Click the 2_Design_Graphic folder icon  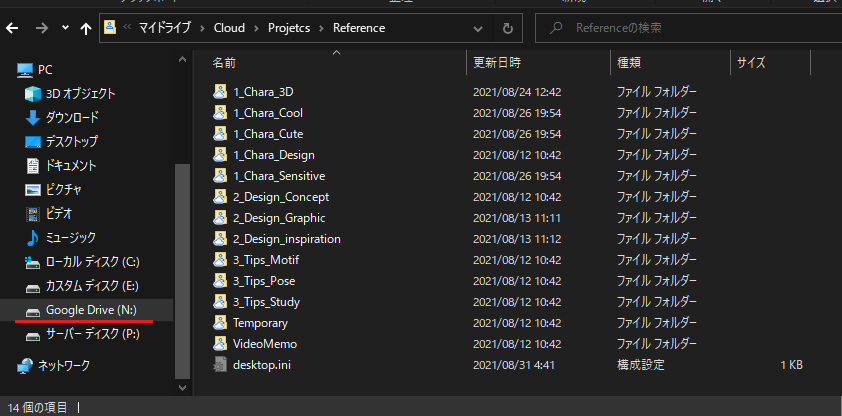click(x=220, y=218)
